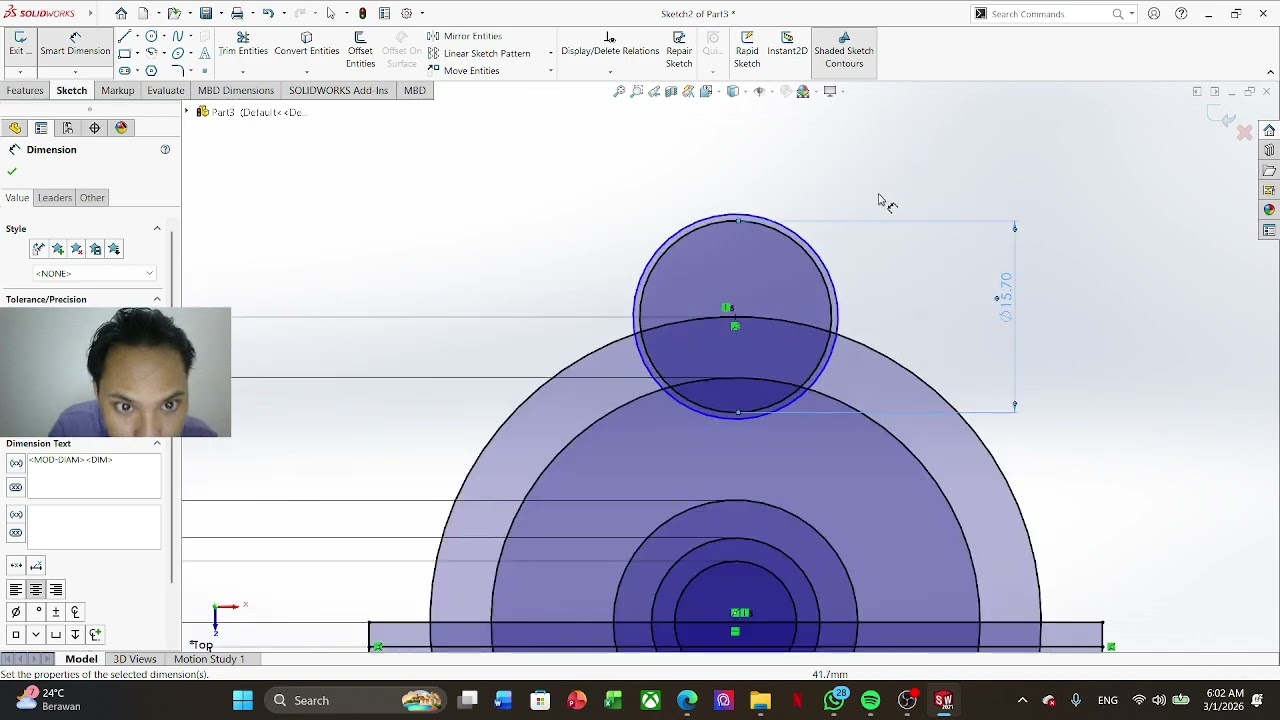Switch to the 3D Views bottom tab
The width and height of the screenshot is (1280, 720).
[x=135, y=659]
